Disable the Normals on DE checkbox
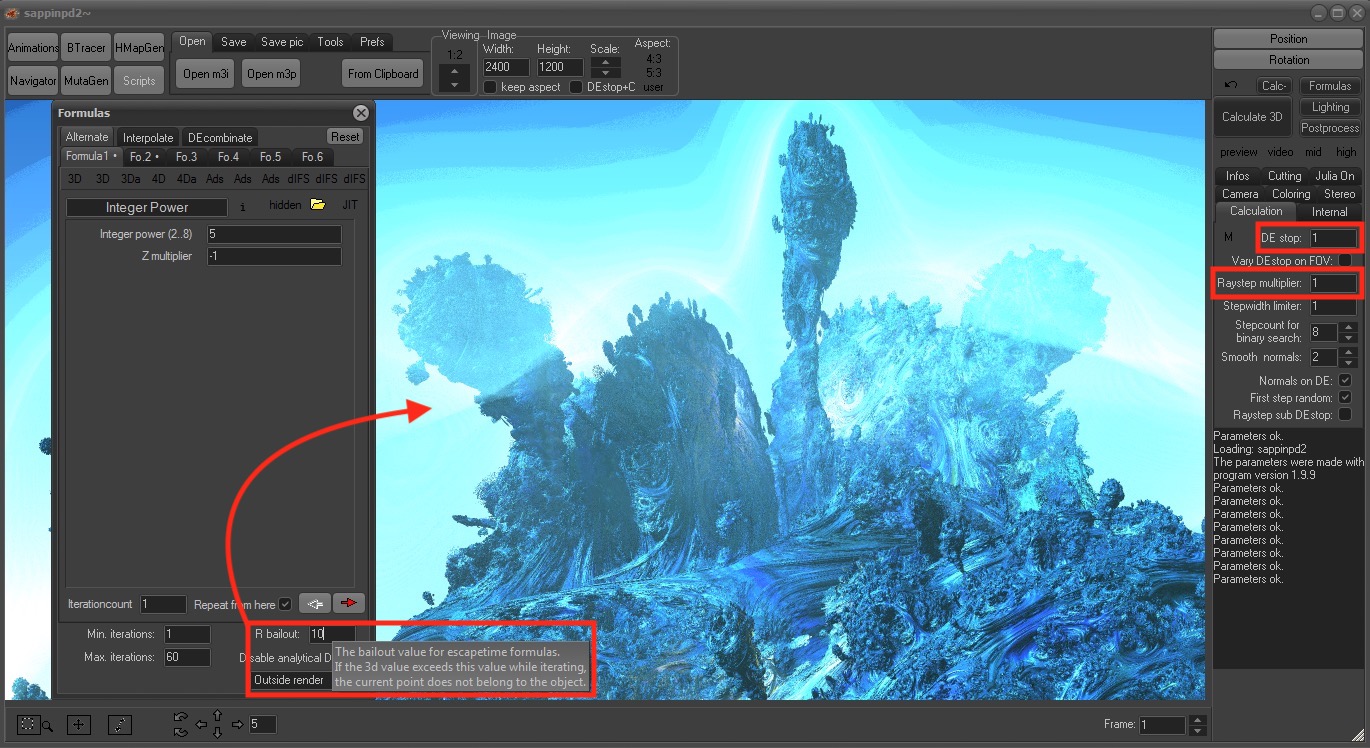Viewport: 1370px width, 748px height. (x=1345, y=381)
